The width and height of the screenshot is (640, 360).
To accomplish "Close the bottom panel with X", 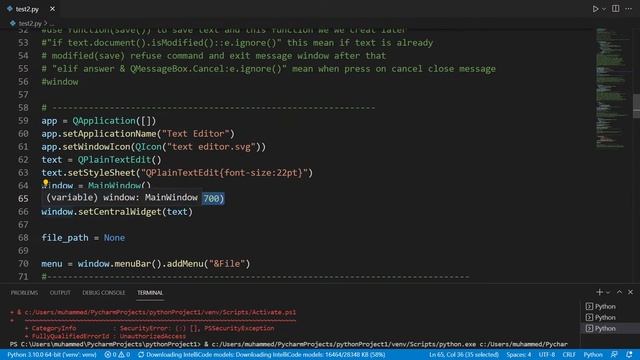I will tap(631, 292).
